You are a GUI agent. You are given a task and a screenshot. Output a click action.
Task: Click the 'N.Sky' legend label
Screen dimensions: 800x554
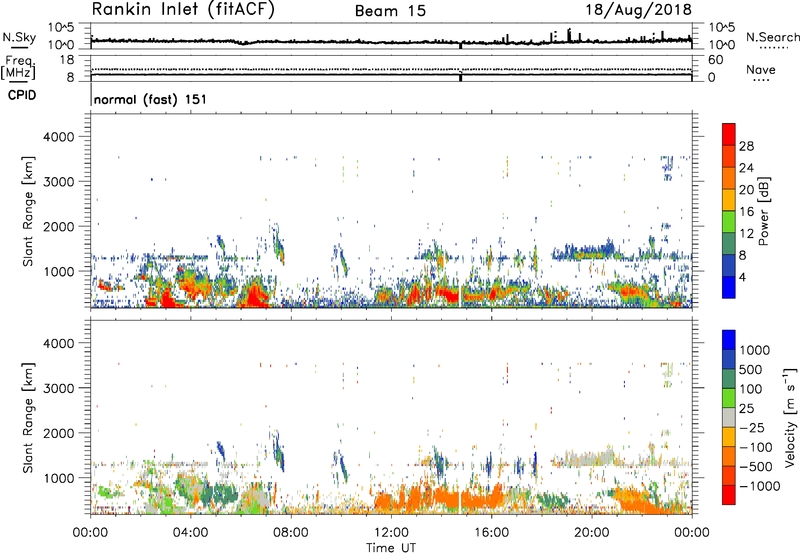[19, 37]
